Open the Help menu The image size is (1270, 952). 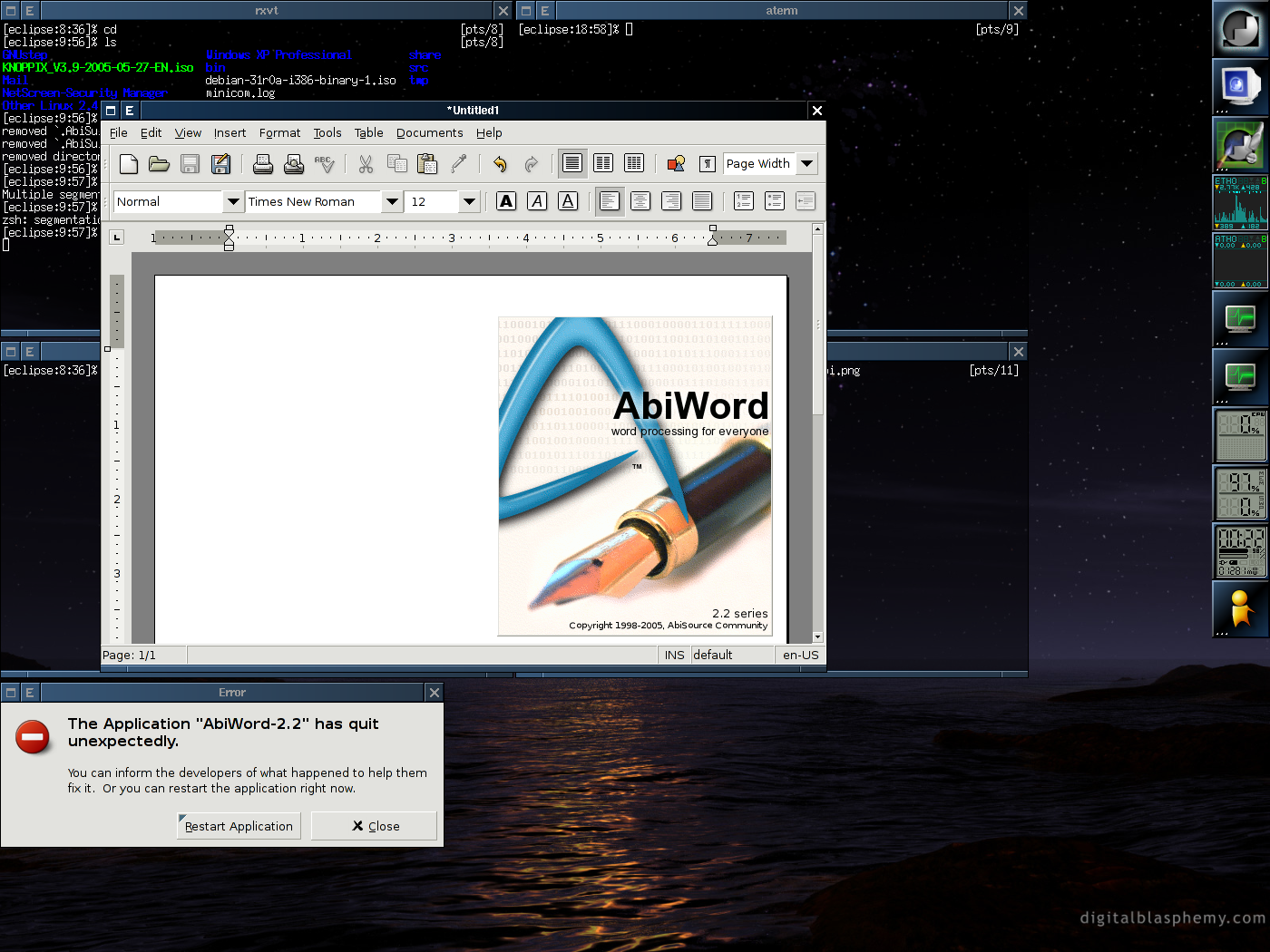[x=489, y=133]
